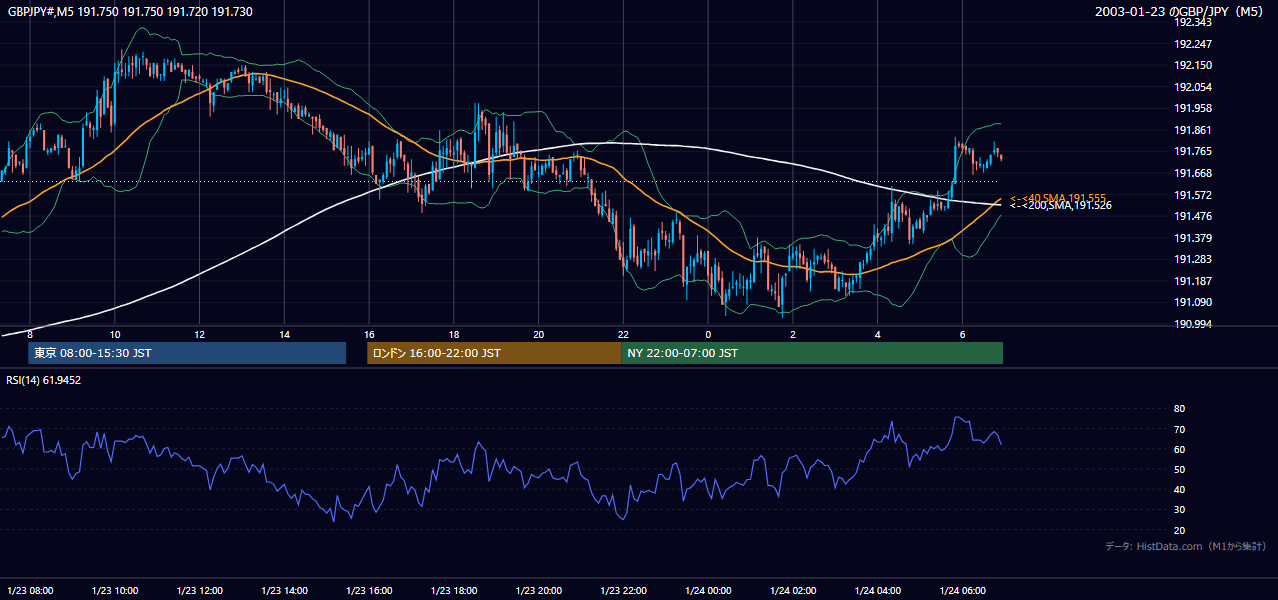This screenshot has width=1278, height=600.
Task: Click RSI axis level 60
Action: pos(1179,449)
